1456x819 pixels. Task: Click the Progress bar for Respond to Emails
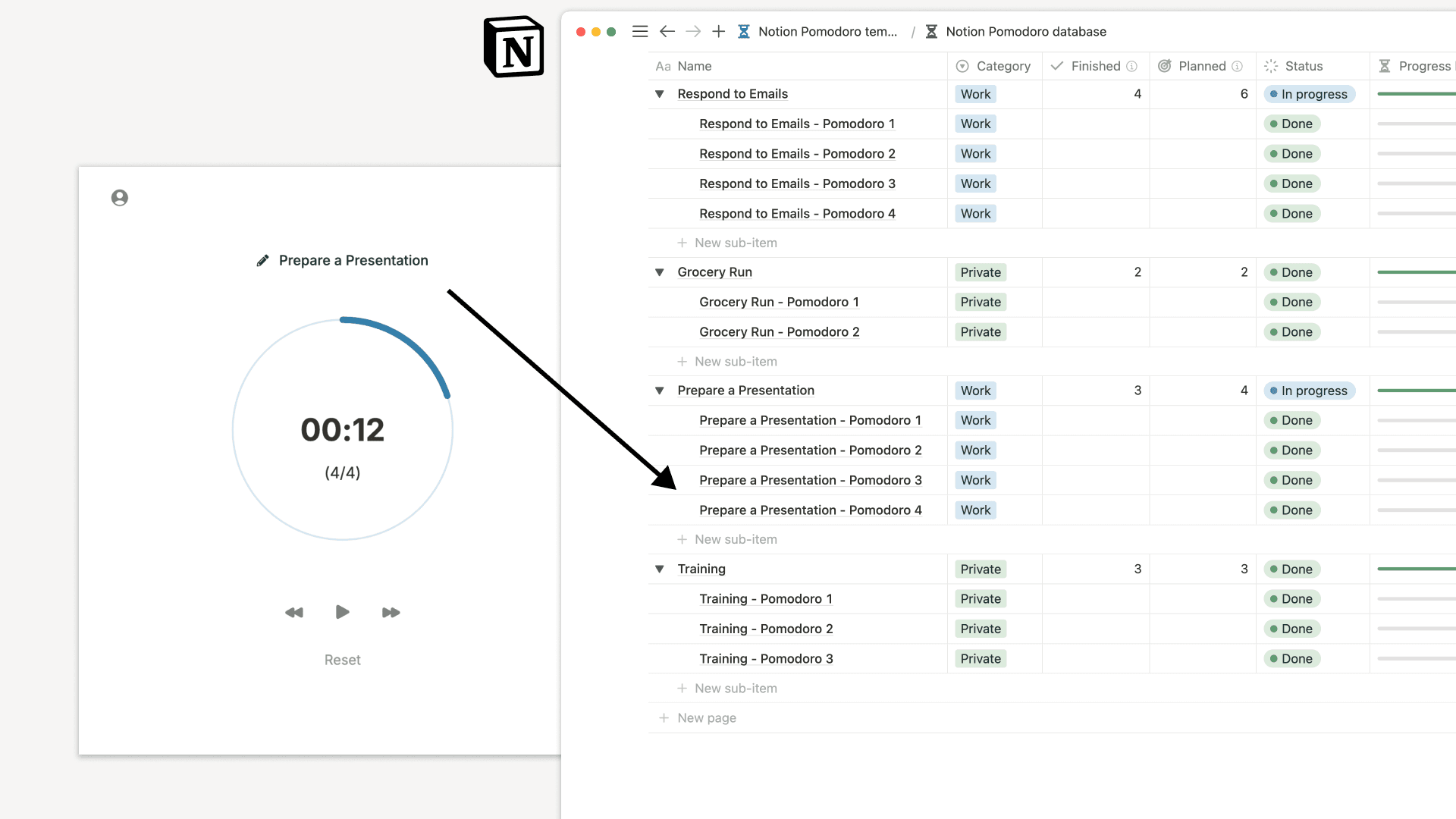[x=1417, y=94]
